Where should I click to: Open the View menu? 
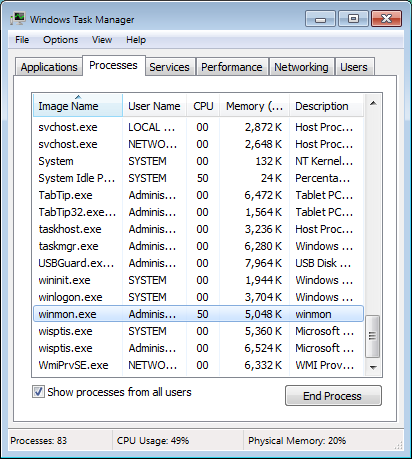coord(102,40)
